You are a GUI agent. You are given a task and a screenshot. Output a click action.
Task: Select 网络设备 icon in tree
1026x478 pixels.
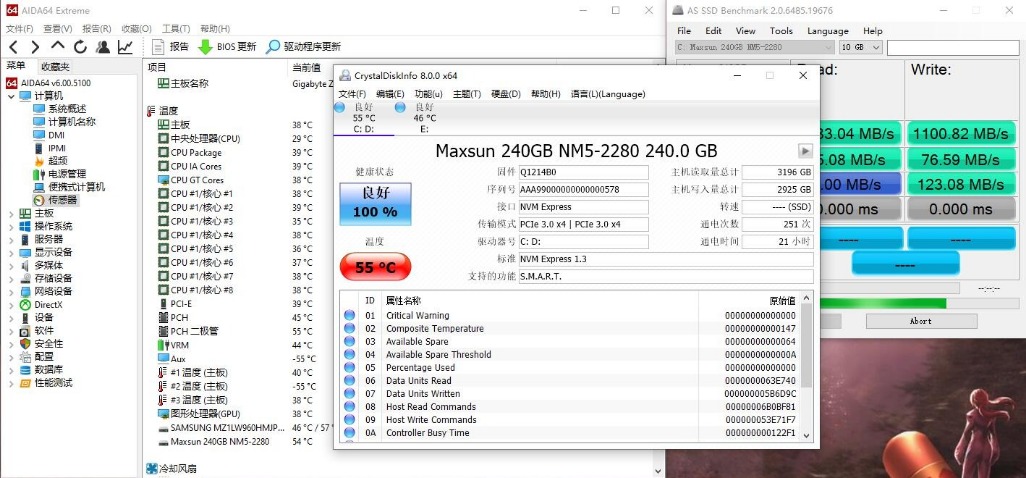pyautogui.click(x=25, y=292)
